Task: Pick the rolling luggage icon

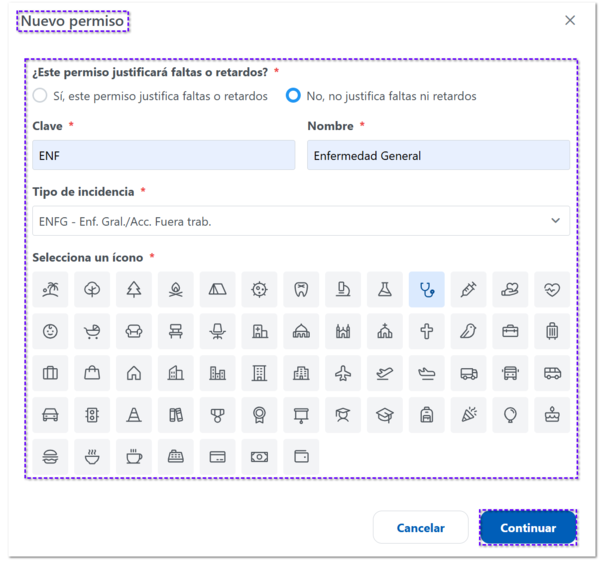Action: [x=552, y=331]
